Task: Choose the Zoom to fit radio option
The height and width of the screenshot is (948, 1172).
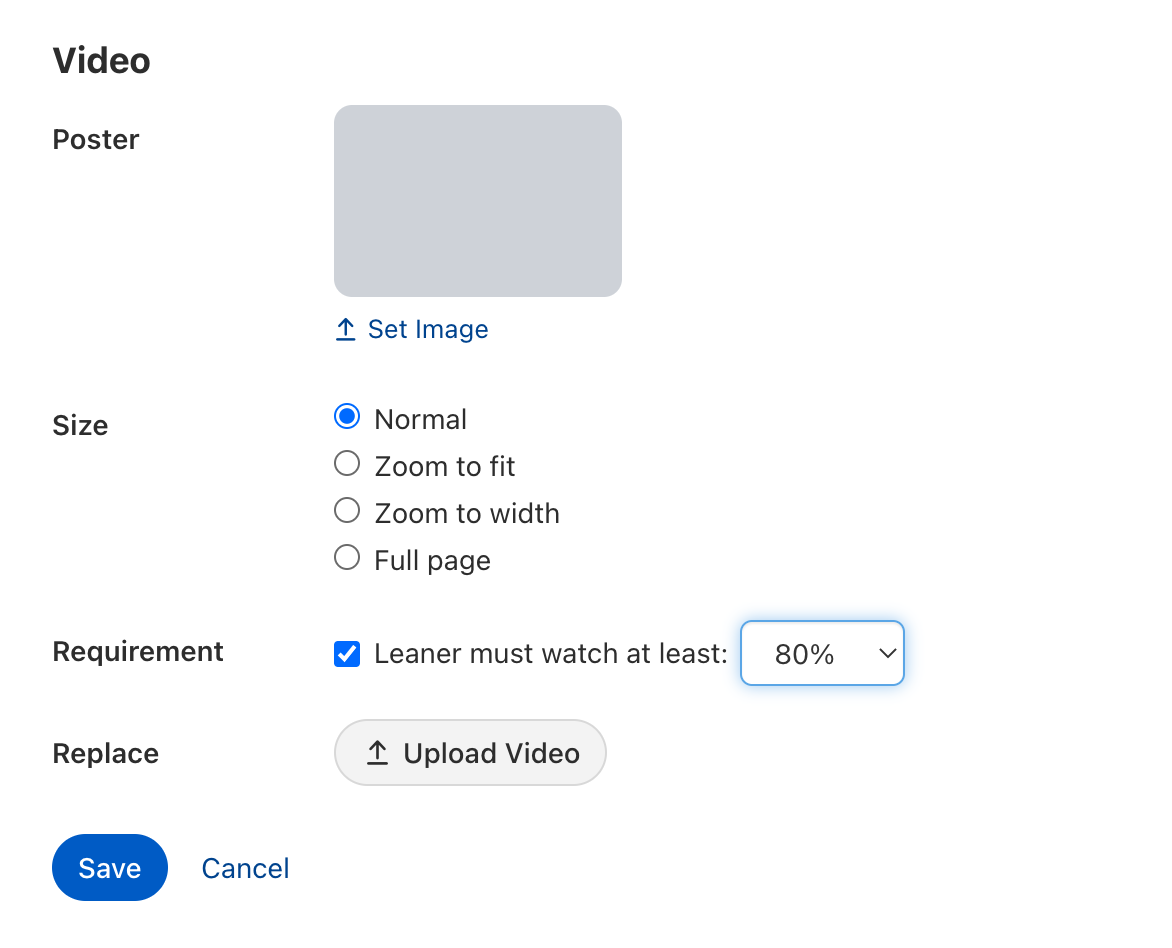Action: [347, 464]
